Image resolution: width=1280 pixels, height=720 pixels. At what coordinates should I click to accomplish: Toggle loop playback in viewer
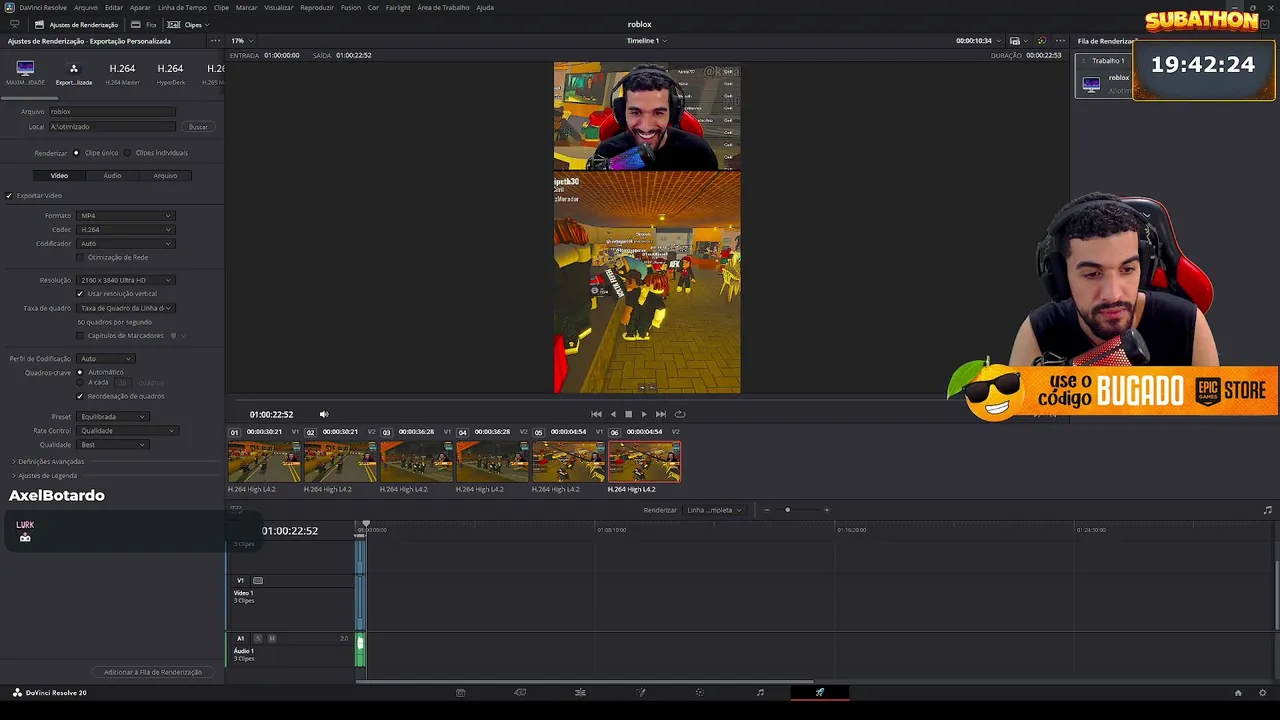coord(680,414)
